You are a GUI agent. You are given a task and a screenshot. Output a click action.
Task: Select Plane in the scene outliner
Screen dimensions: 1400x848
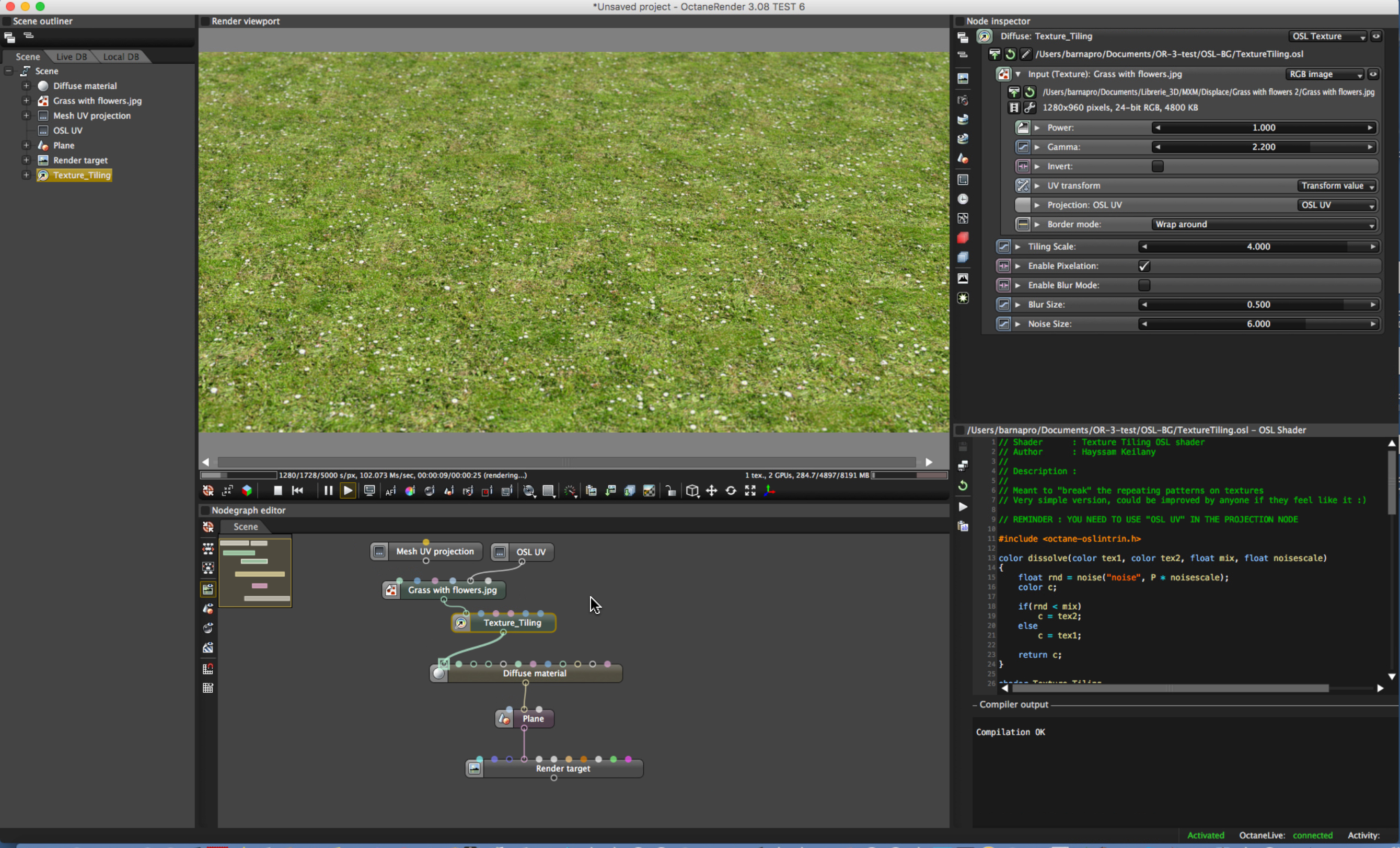[64, 145]
